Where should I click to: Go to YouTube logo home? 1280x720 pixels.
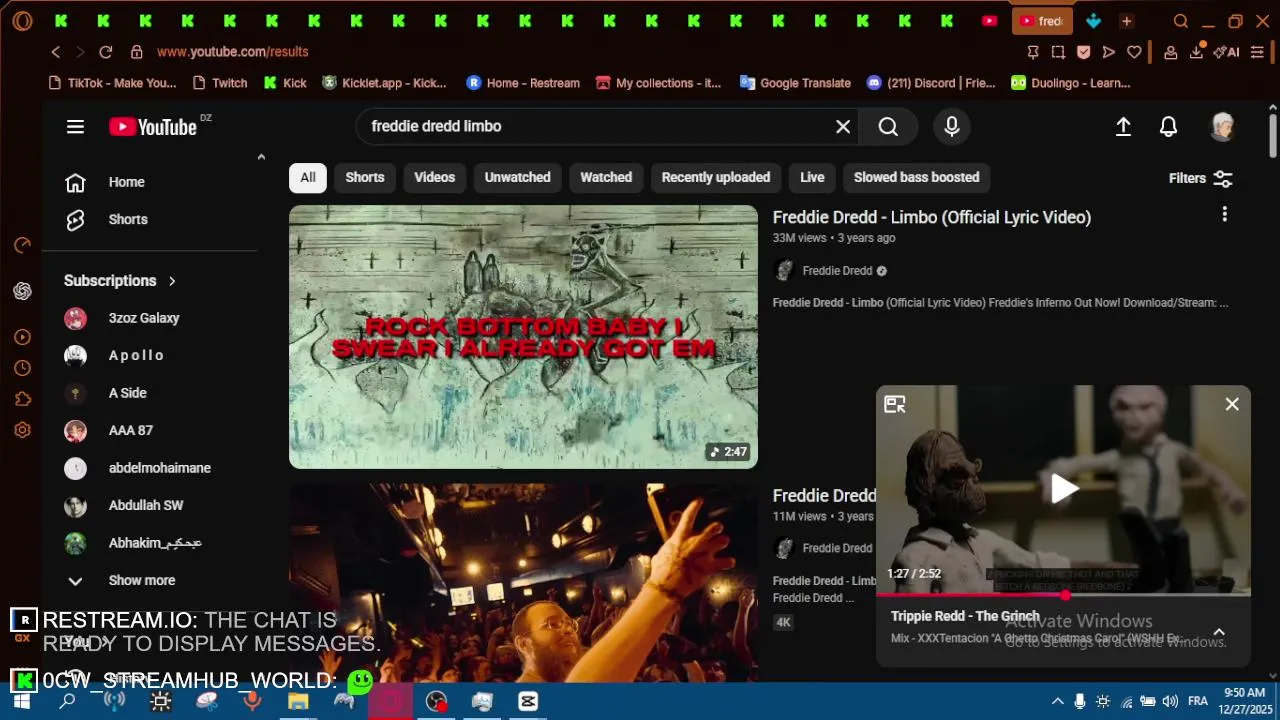[153, 127]
